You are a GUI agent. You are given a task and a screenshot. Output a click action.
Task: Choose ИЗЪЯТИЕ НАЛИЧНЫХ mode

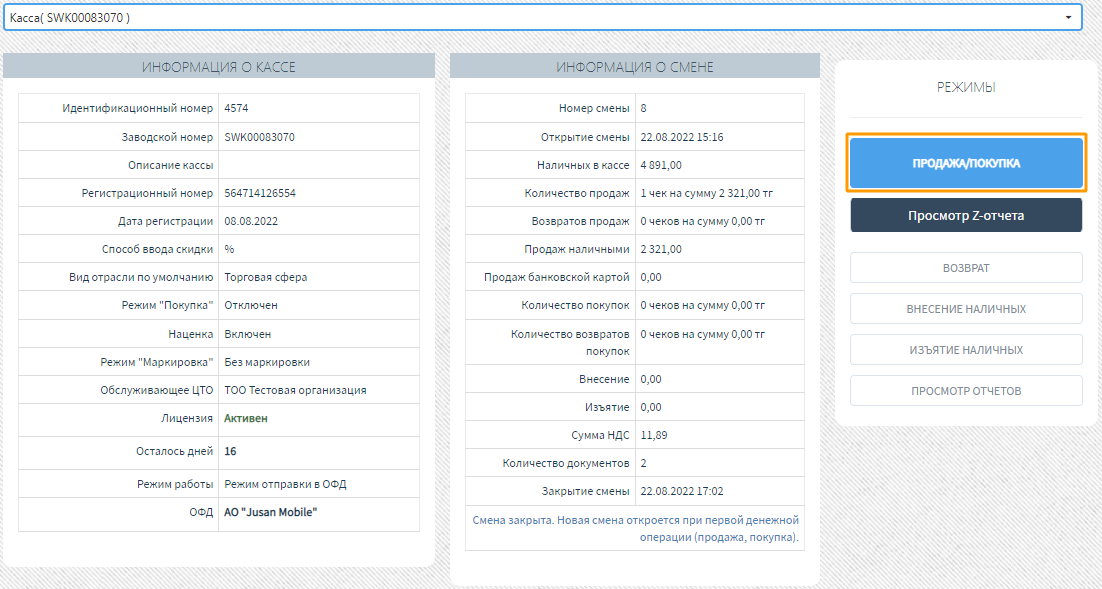(x=966, y=349)
